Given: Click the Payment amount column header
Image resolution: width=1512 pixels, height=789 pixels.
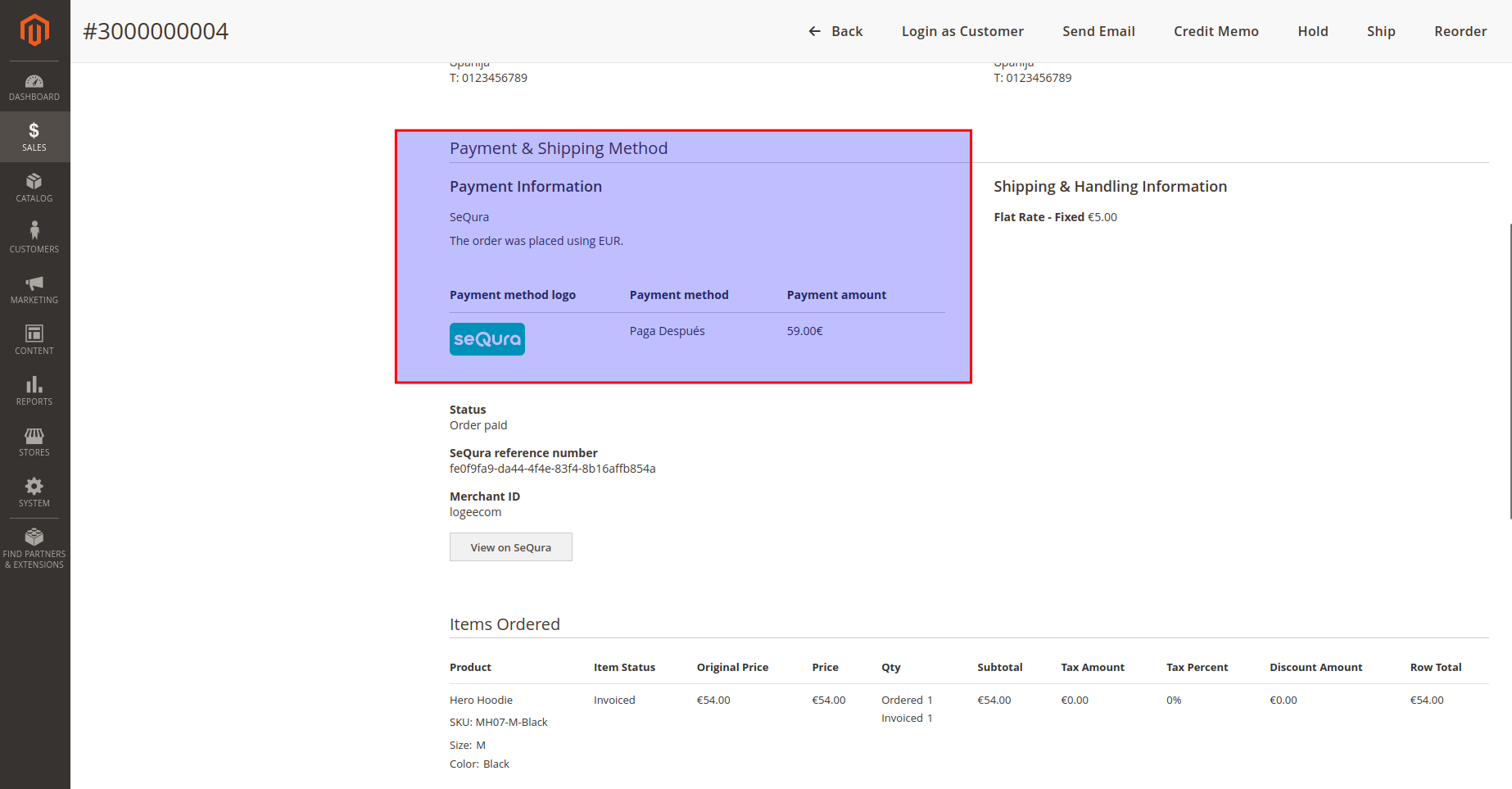Looking at the screenshot, I should tap(836, 295).
